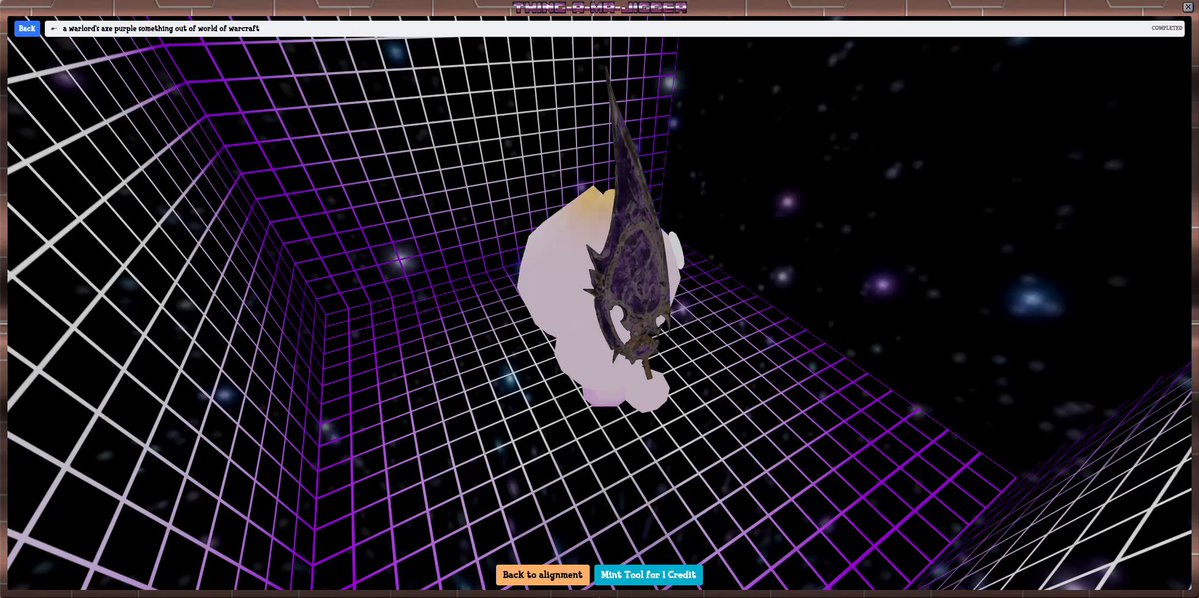Click the COMPLETED status label
Screen dimensions: 1199x598
(1167, 28)
